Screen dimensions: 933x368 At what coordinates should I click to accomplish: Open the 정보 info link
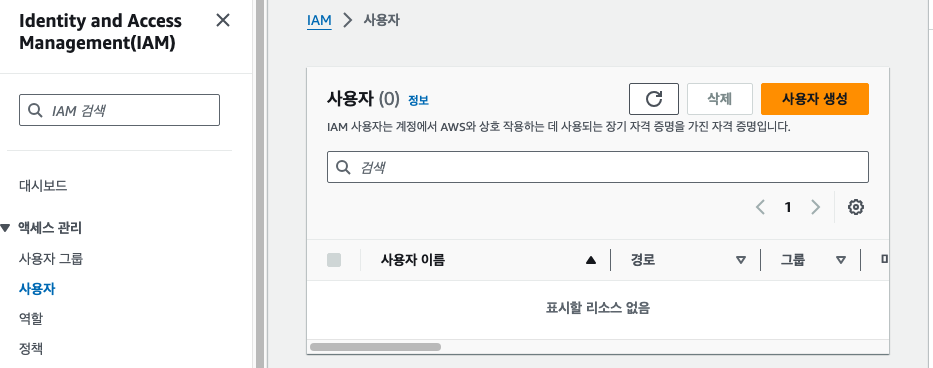pos(418,100)
